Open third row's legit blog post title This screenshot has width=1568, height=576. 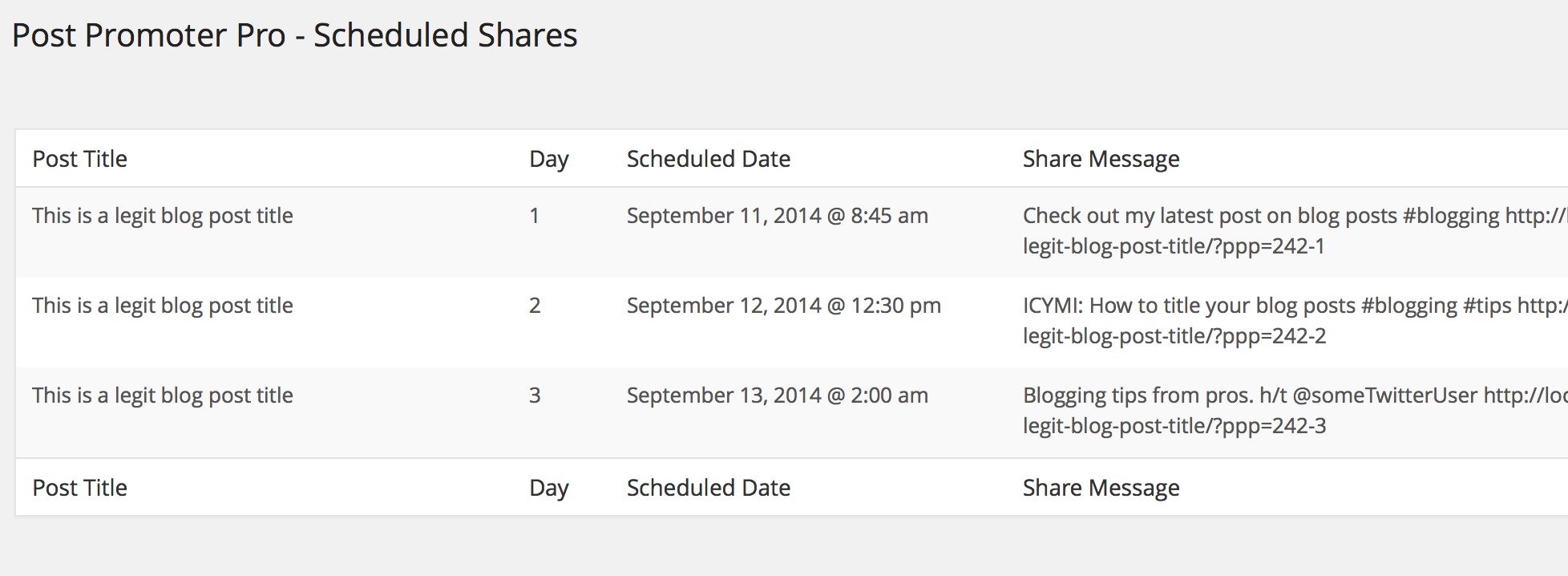pyautogui.click(x=163, y=395)
